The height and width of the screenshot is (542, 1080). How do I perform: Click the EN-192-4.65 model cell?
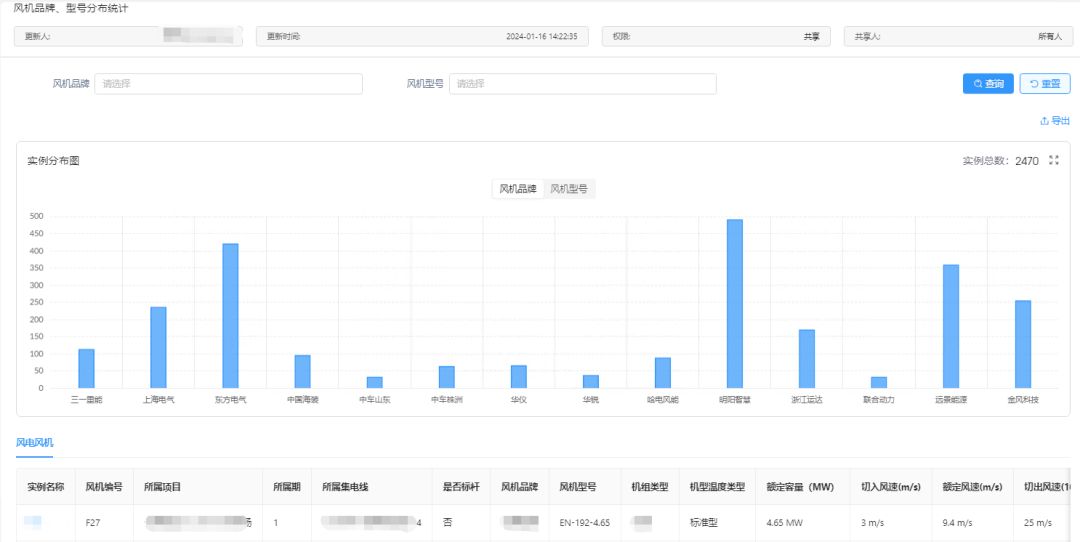click(x=585, y=523)
